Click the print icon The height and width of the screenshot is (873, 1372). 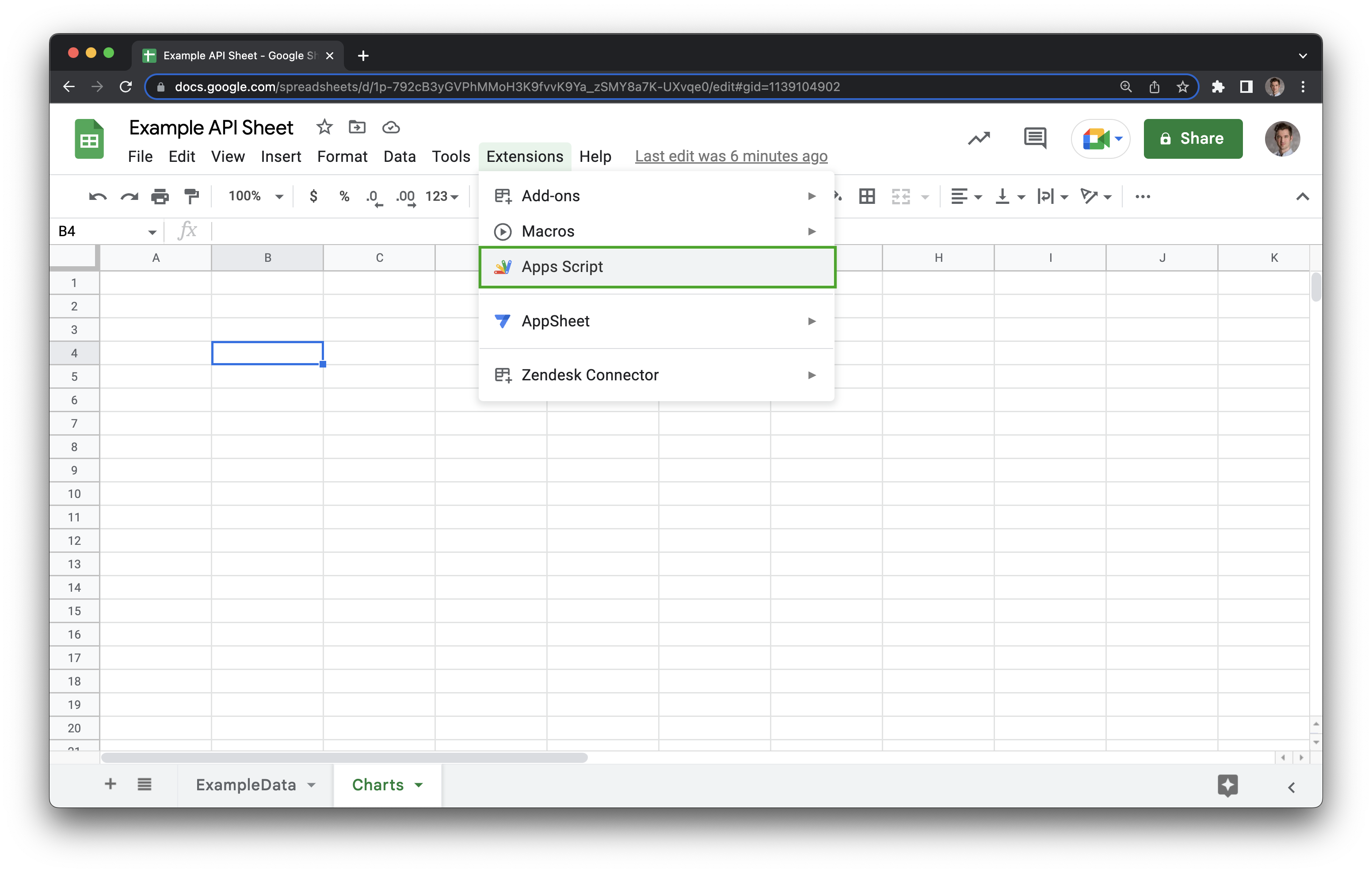(x=160, y=197)
